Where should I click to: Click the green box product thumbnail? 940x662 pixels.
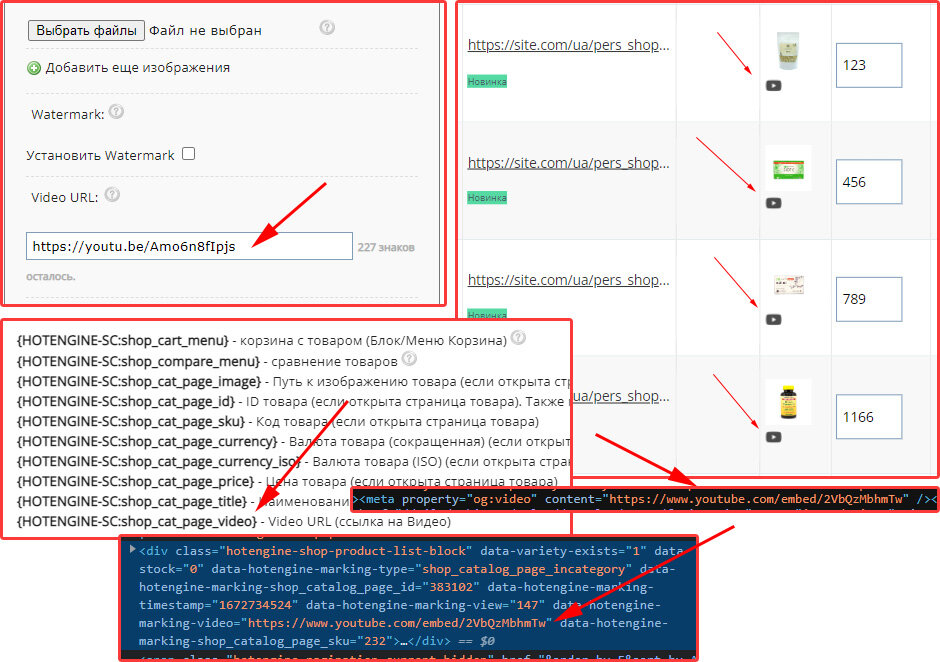pyautogui.click(x=788, y=169)
